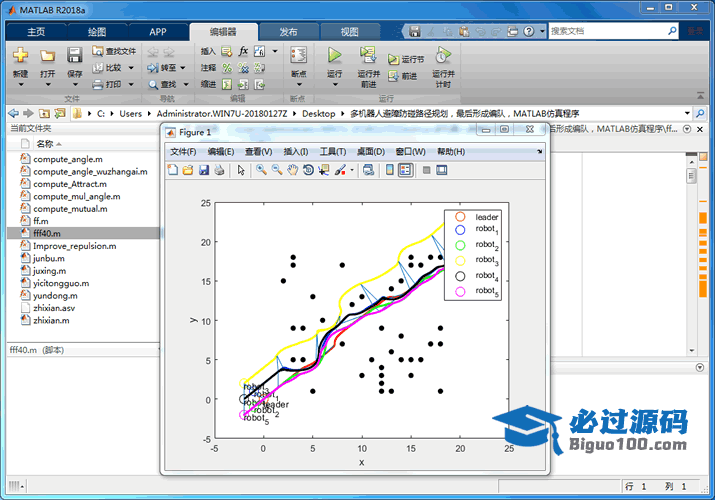
Task: Click the editor's vertical scrollbar
Action: coord(690,300)
